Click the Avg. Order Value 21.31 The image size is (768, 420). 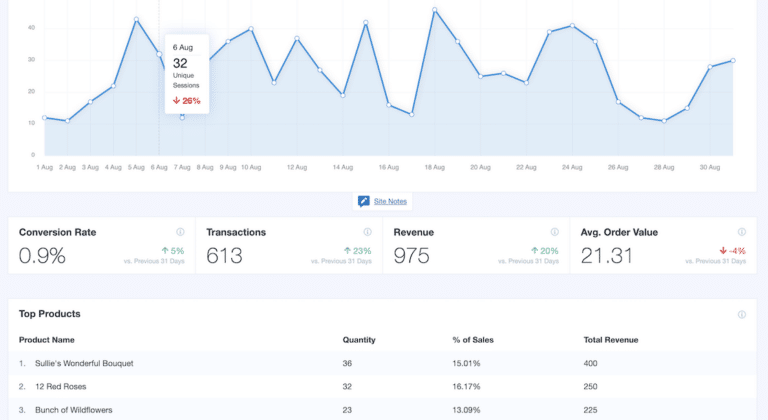click(606, 256)
